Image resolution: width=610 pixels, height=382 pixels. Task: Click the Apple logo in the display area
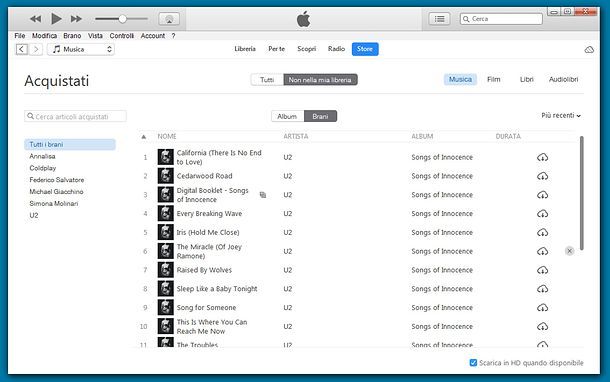click(303, 19)
